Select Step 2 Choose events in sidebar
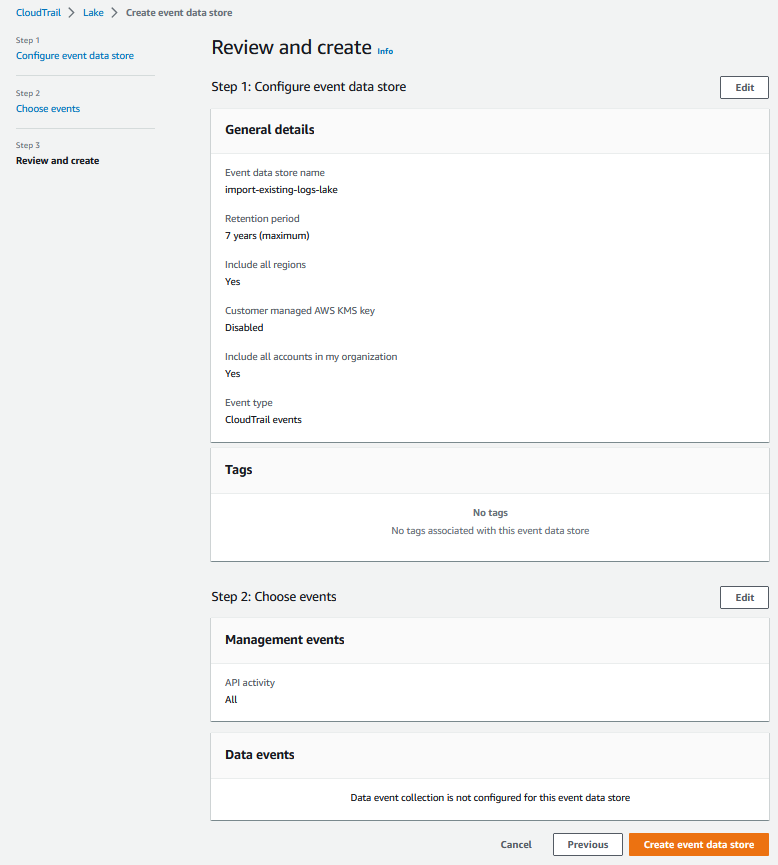The height and width of the screenshot is (865, 778). [x=48, y=108]
